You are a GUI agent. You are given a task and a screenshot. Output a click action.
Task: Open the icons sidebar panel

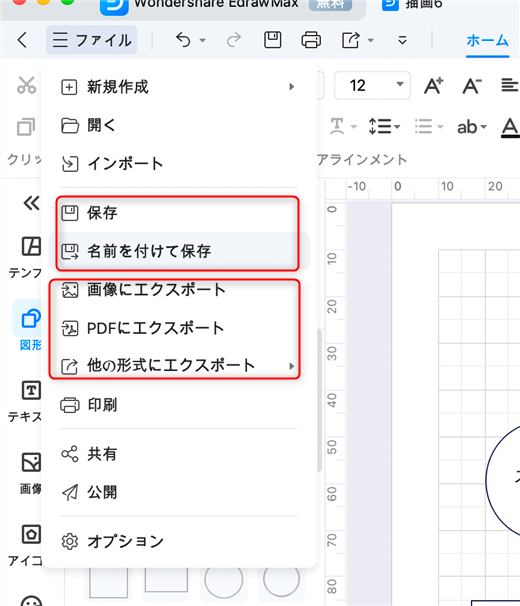31,535
